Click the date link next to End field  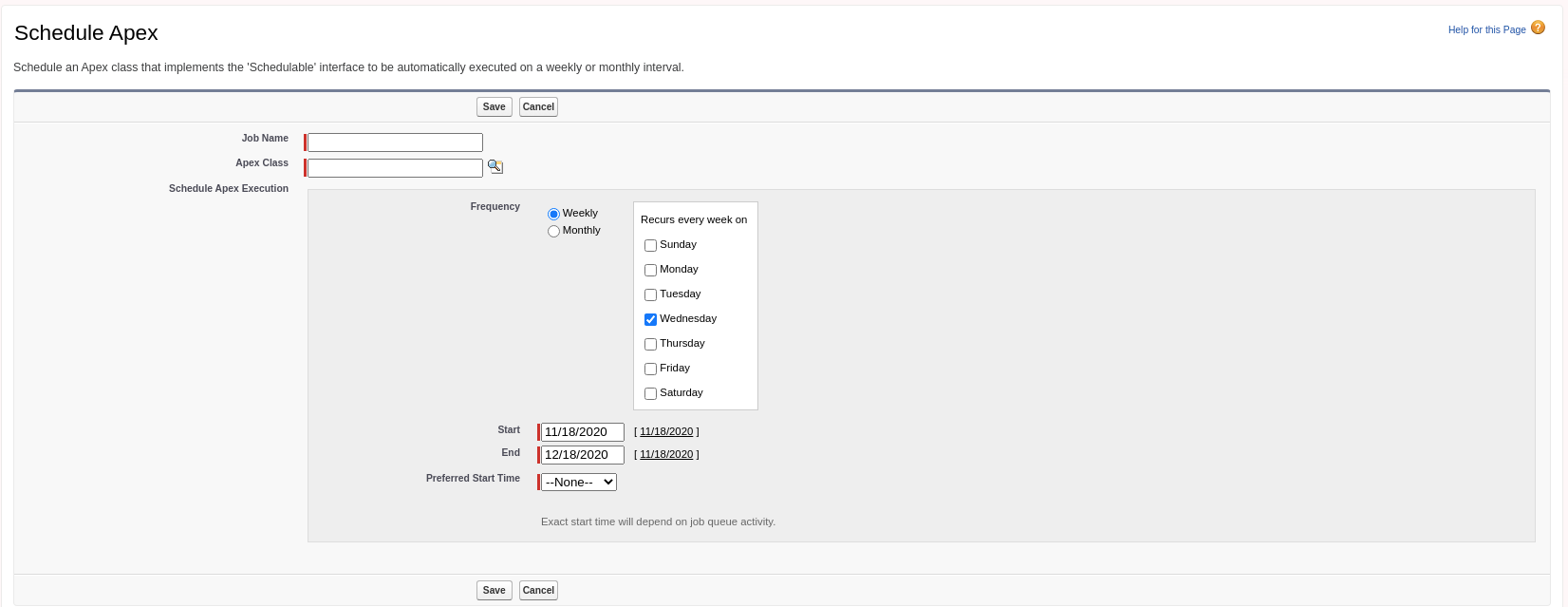tap(666, 454)
